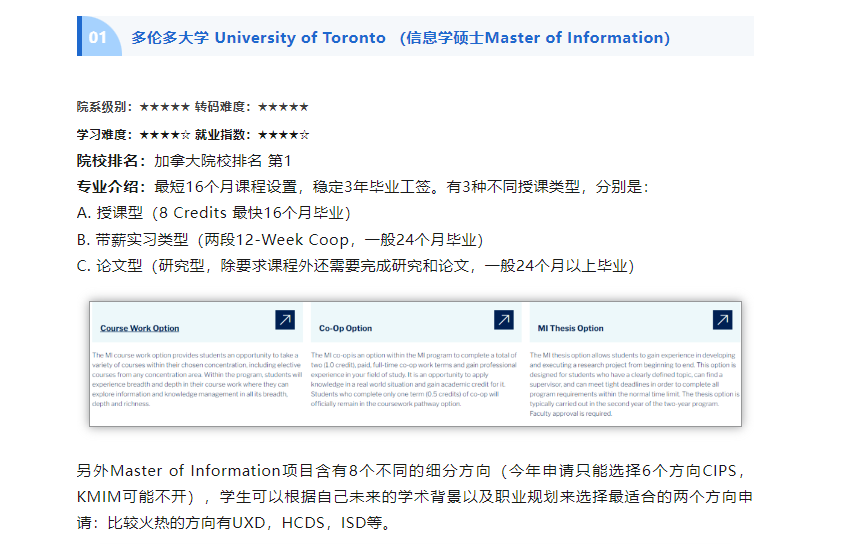Click the University of Toronto title heading

click(400, 38)
